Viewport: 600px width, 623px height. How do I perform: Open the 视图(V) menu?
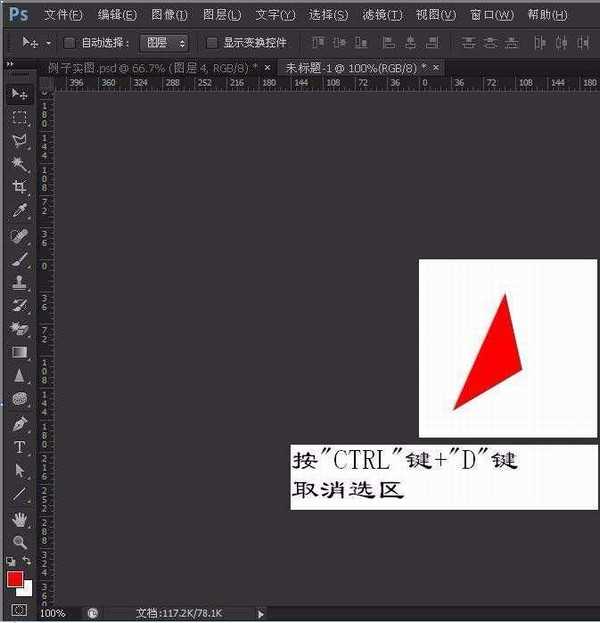(436, 15)
